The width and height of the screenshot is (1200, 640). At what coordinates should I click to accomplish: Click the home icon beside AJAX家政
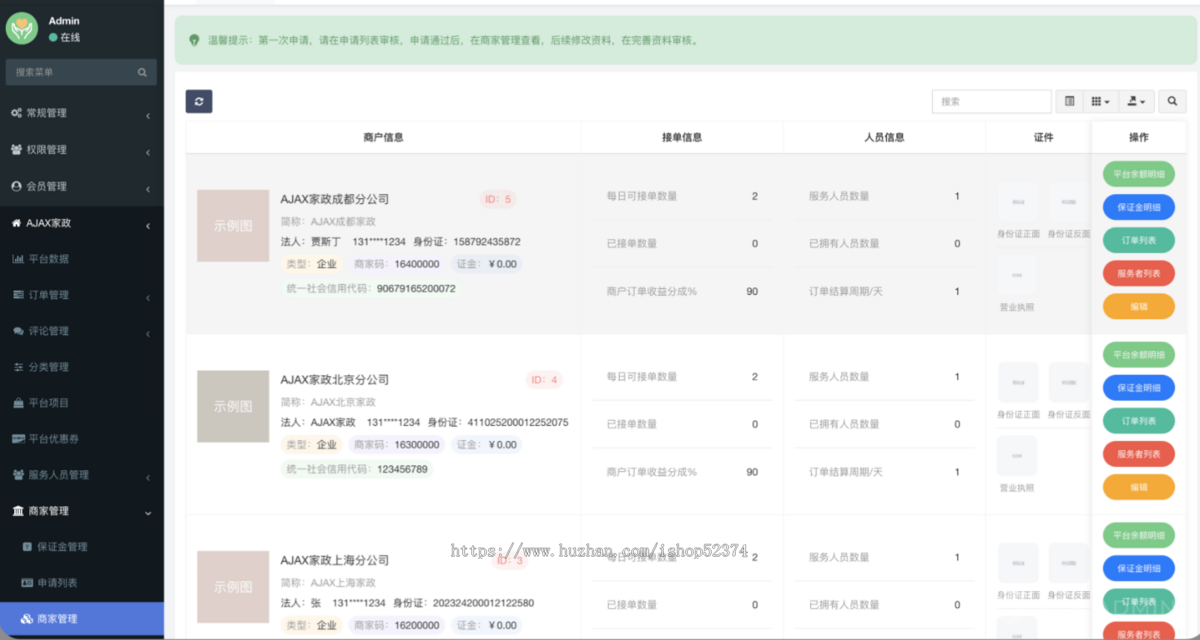(x=17, y=223)
